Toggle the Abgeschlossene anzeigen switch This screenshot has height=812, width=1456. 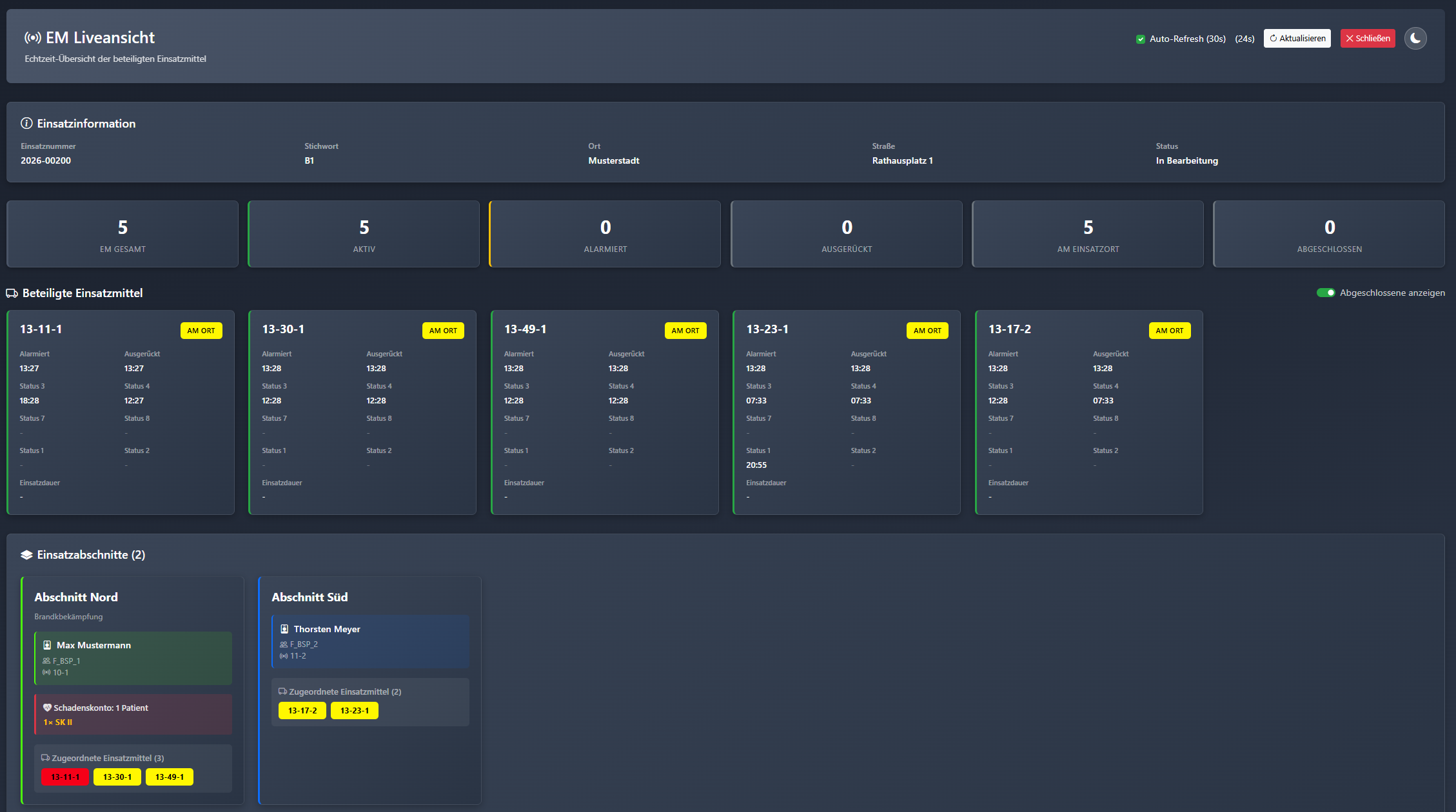[x=1326, y=293]
